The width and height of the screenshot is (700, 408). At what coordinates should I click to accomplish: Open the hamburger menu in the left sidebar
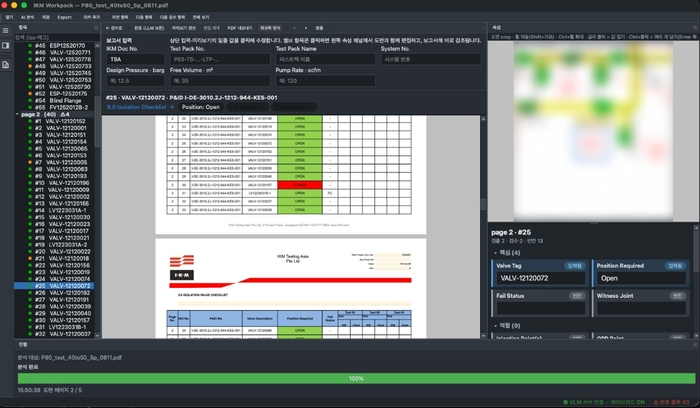(5, 30)
